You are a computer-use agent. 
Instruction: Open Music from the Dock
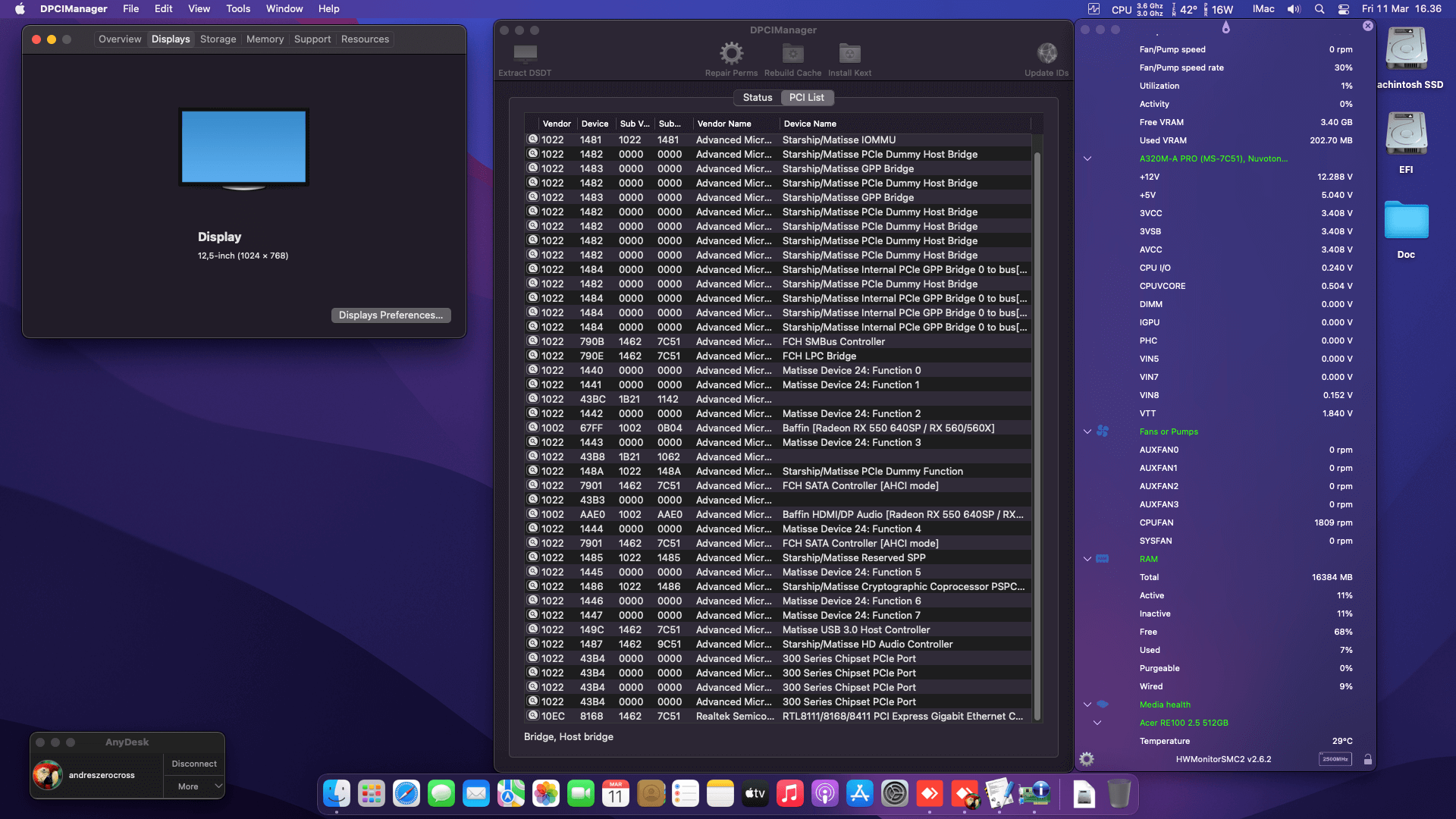coord(790,794)
